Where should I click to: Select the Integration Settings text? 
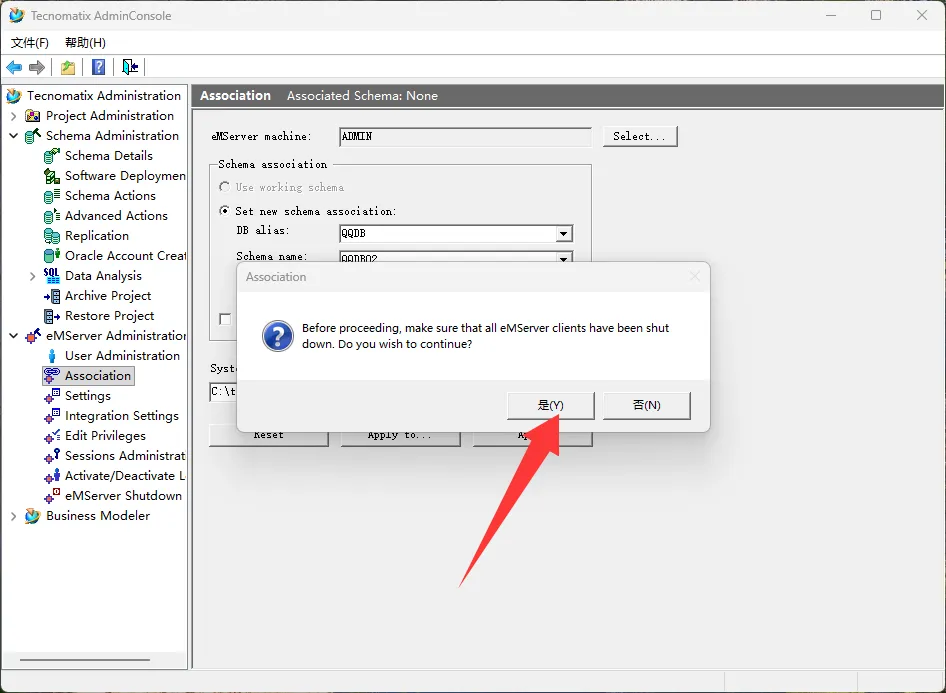click(122, 416)
